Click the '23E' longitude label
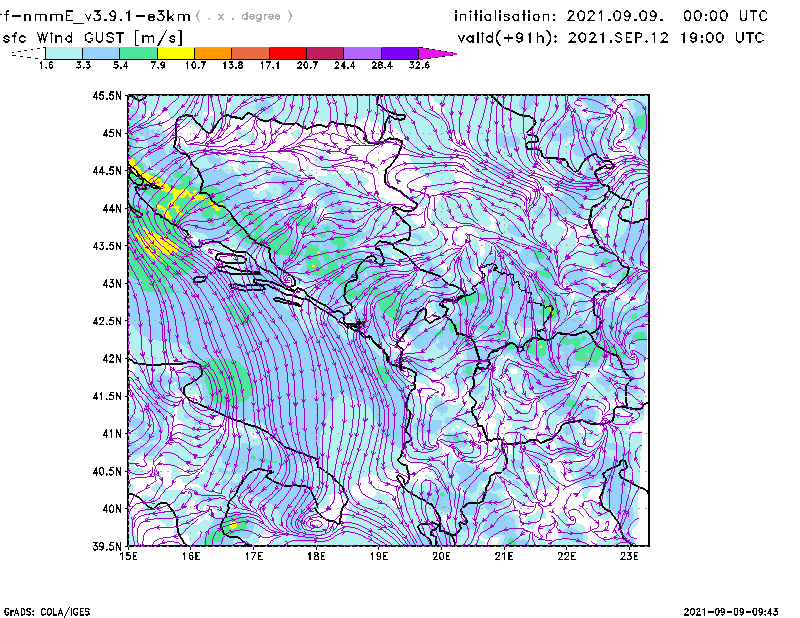This screenshot has width=800, height=618. tap(630, 556)
